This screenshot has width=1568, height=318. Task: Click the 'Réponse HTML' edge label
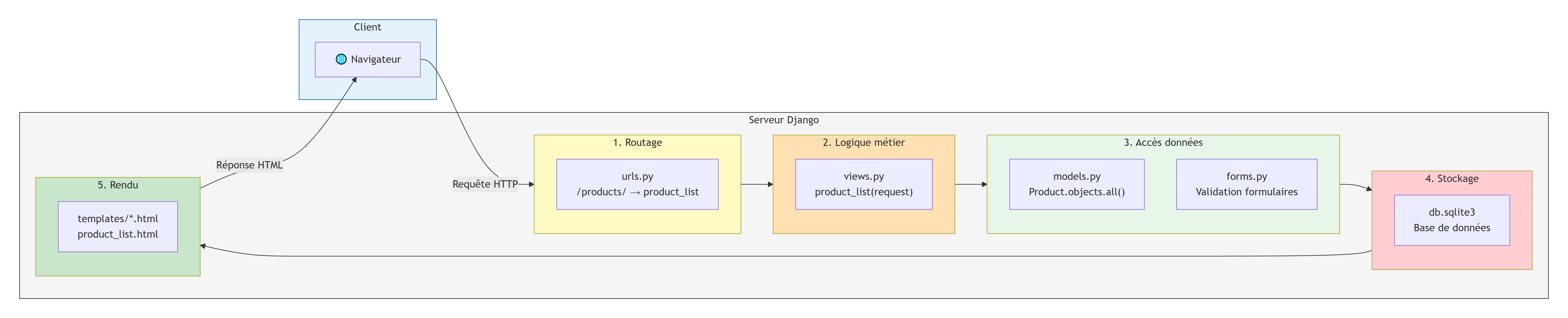250,165
